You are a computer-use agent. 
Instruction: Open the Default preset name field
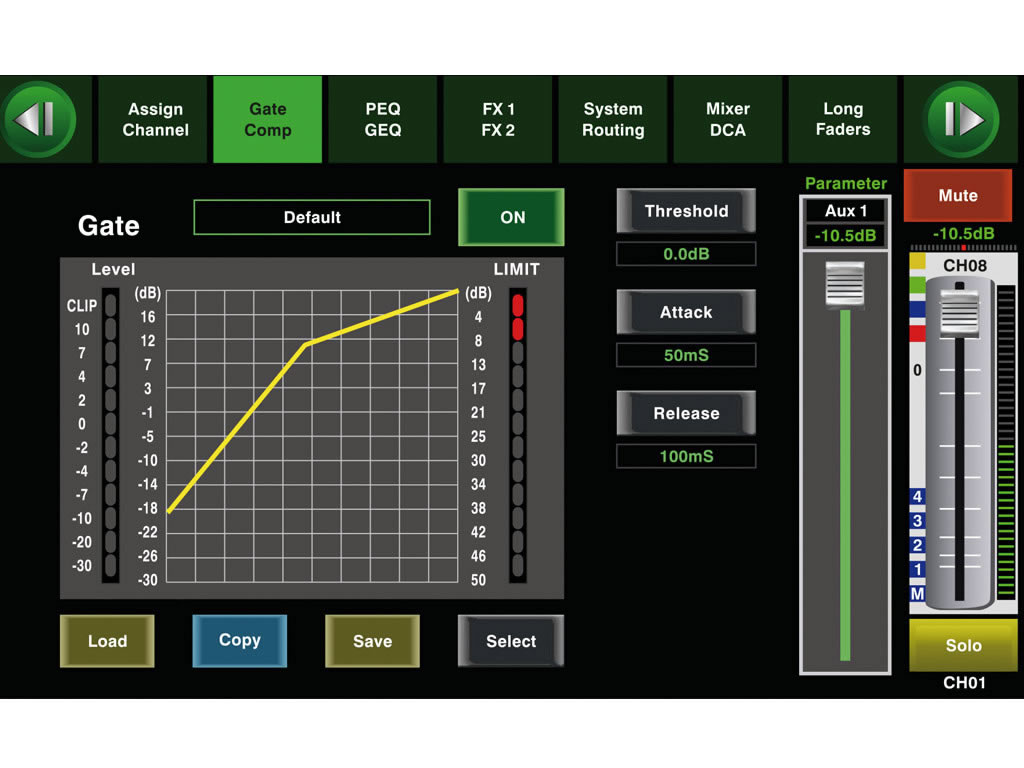click(312, 217)
